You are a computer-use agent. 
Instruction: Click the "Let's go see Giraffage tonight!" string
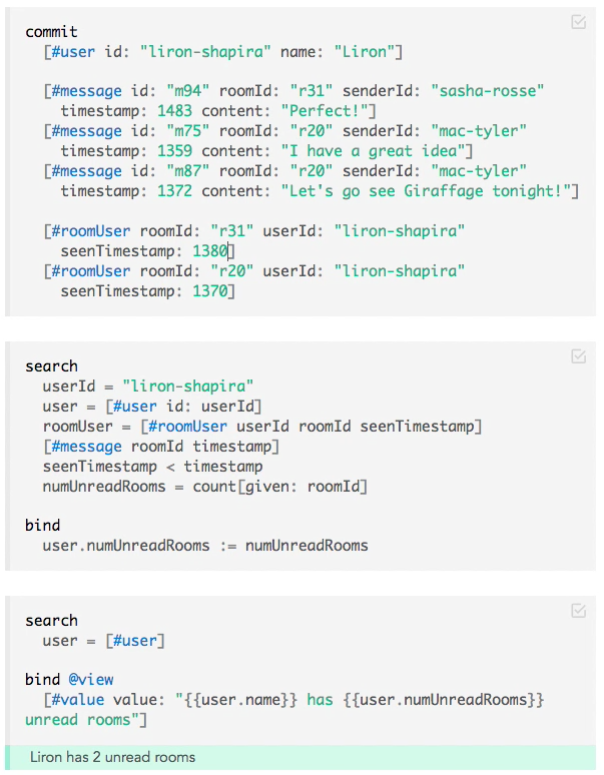coord(426,191)
